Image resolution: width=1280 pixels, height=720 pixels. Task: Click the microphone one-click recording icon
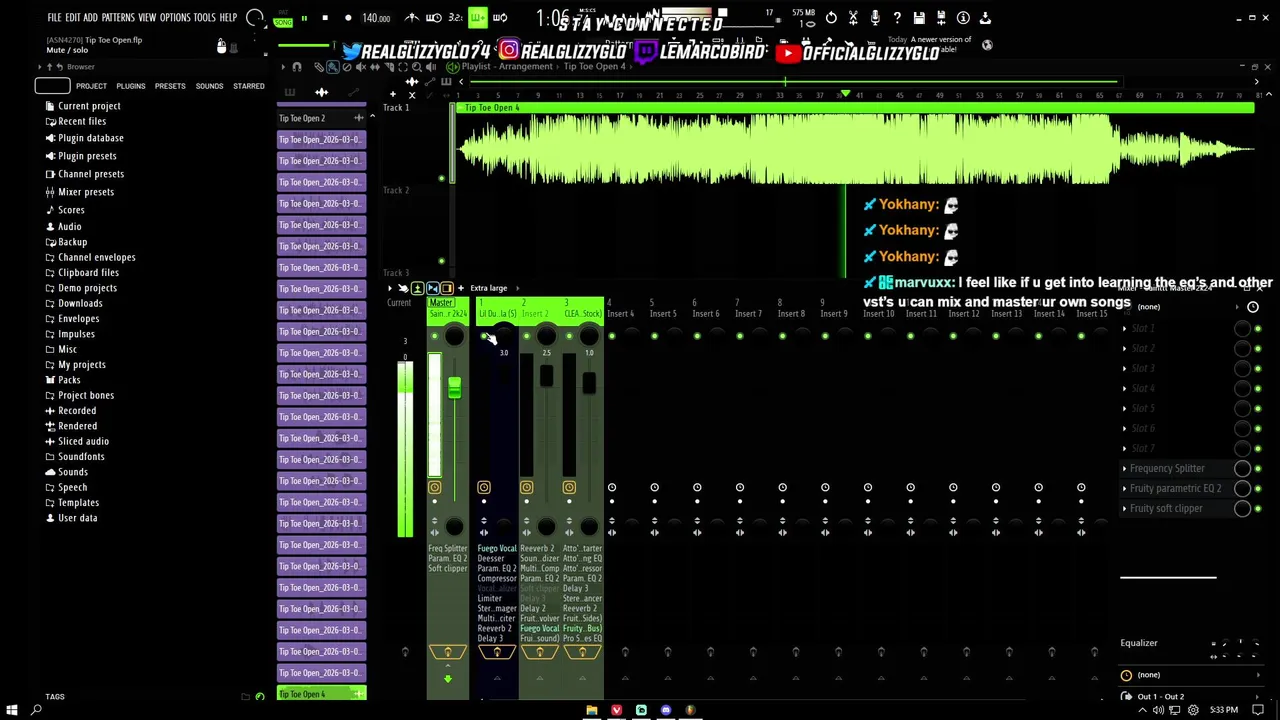click(875, 18)
